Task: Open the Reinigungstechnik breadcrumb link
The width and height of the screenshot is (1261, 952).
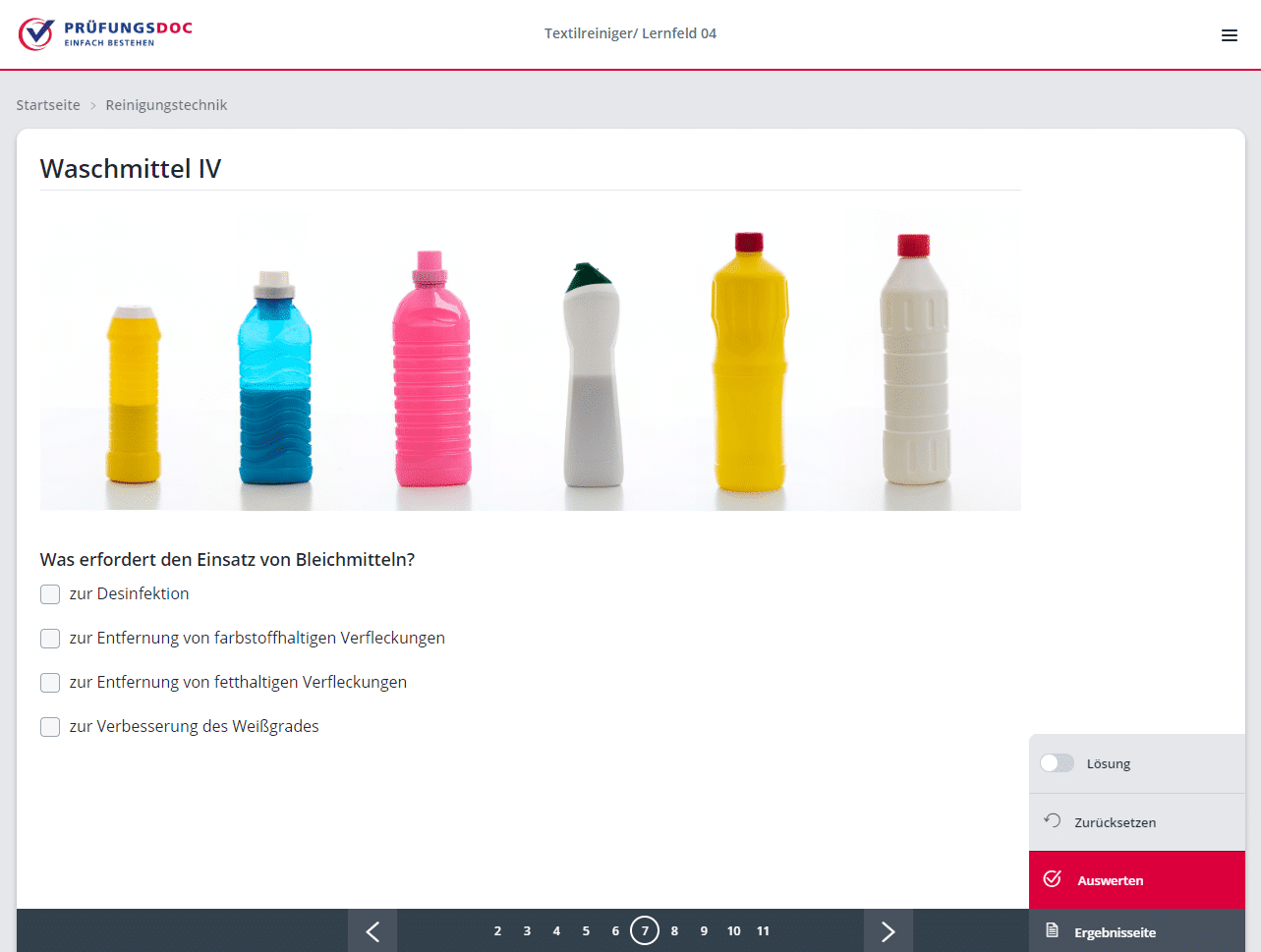Action: pyautogui.click(x=166, y=105)
